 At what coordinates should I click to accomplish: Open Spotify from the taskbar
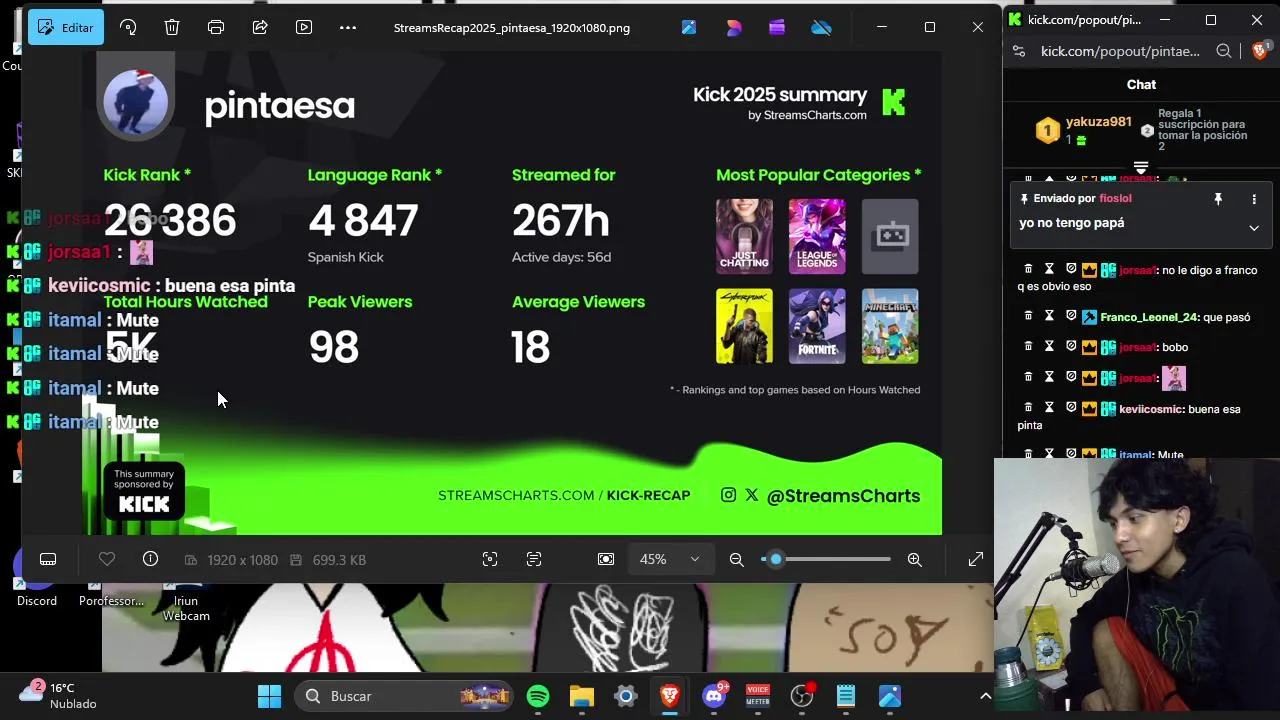click(538, 696)
